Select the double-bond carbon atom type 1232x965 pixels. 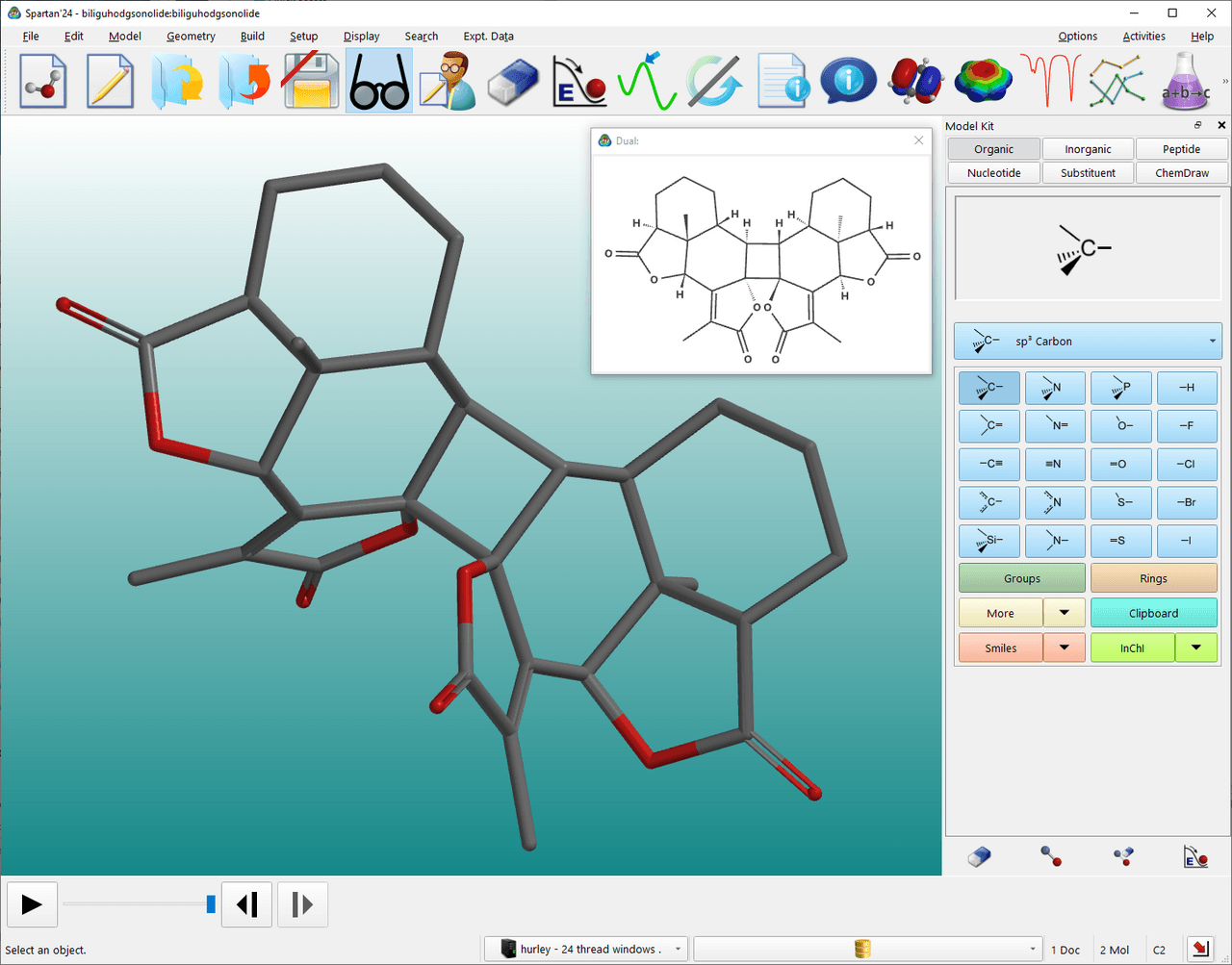coord(988,425)
